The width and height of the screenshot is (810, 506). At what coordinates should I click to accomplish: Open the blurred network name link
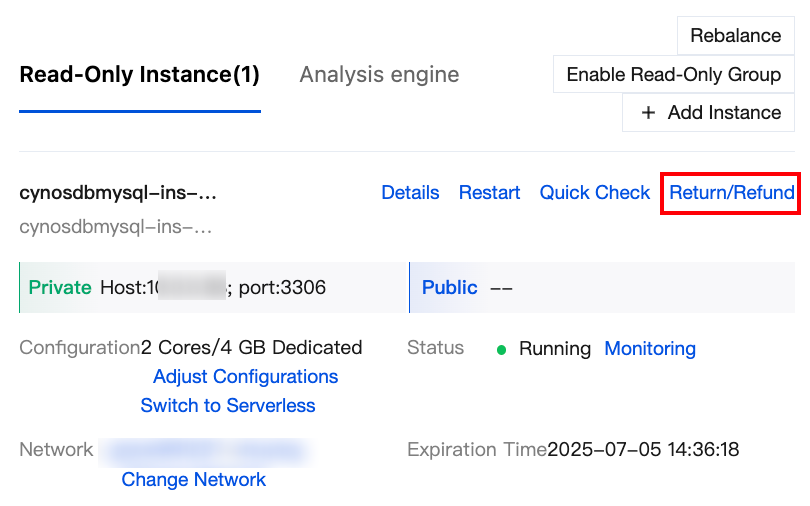click(205, 451)
